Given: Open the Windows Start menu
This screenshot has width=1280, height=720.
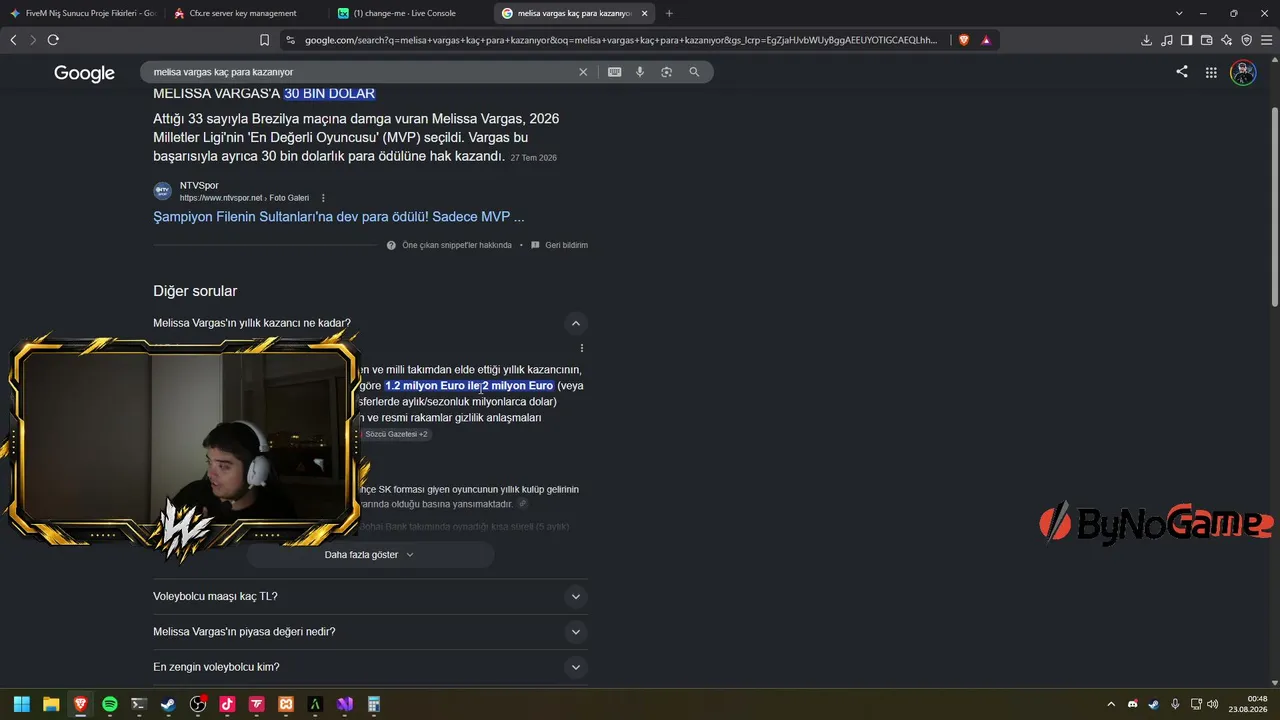Looking at the screenshot, I should (22, 704).
